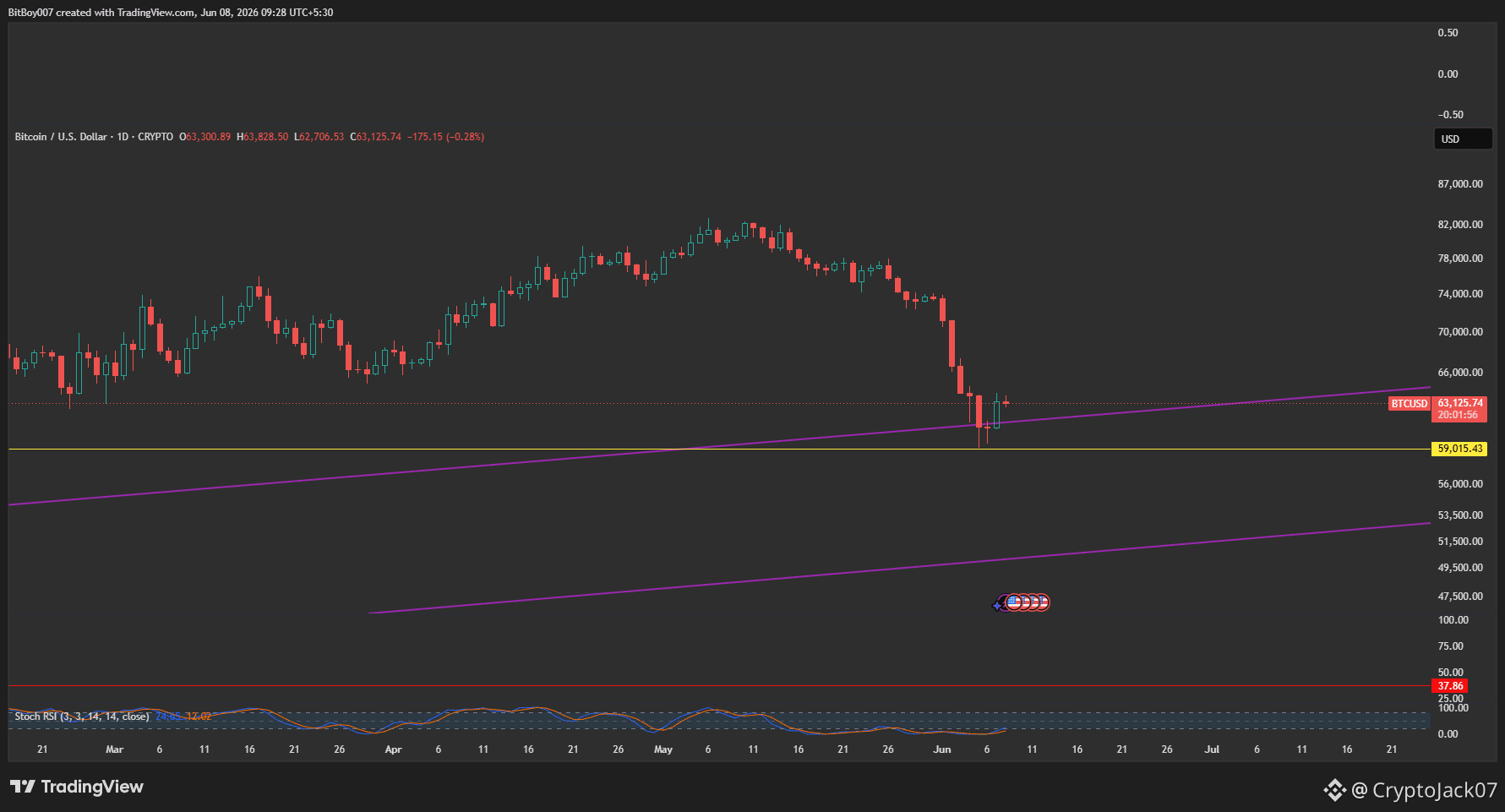Click the 70,000.00 price axis label

tap(1460, 332)
